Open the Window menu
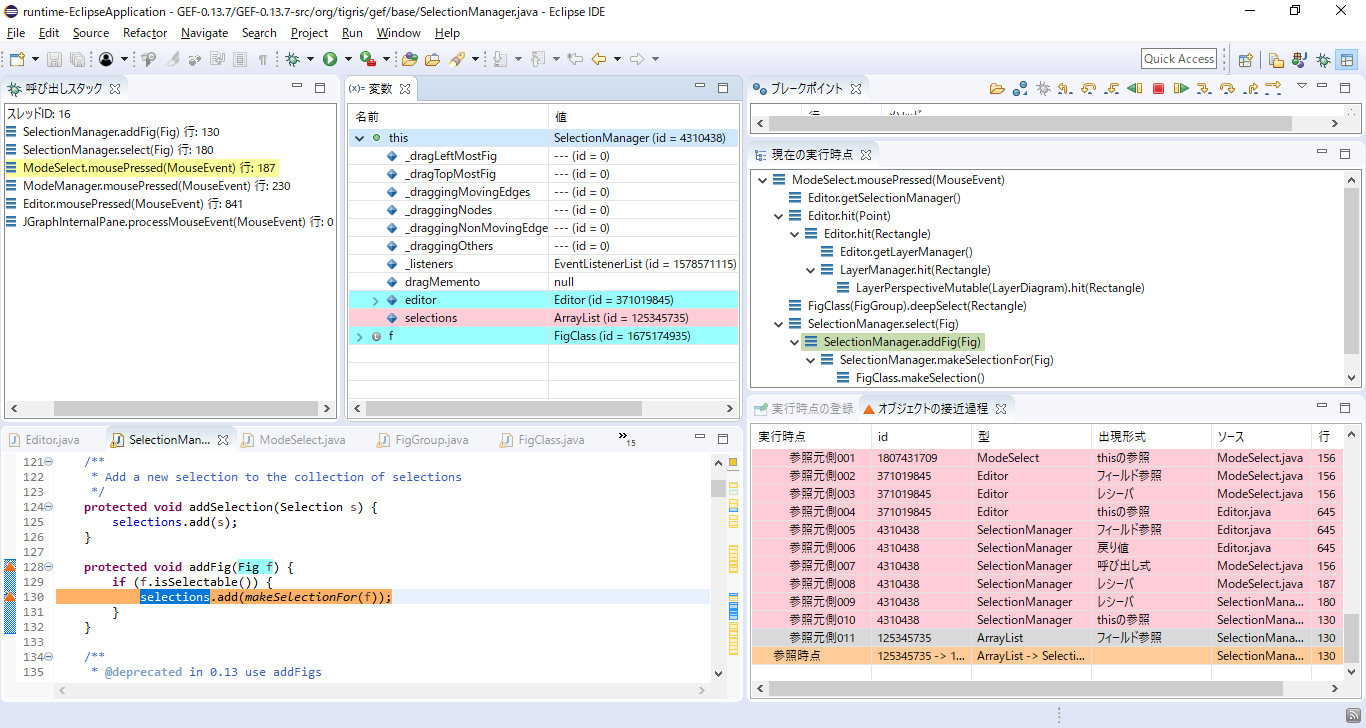Viewport: 1366px width, 728px height. click(398, 33)
